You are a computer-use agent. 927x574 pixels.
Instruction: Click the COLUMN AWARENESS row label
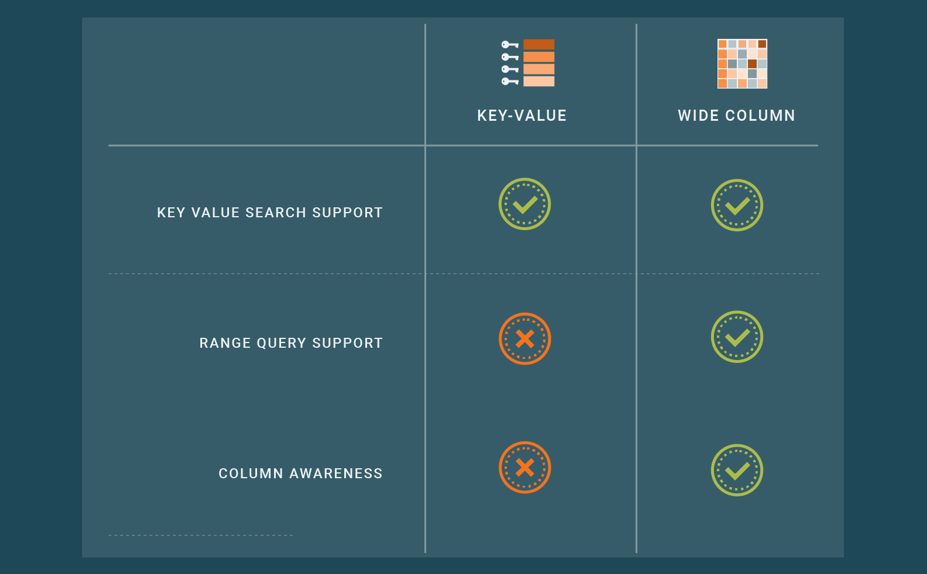coord(301,474)
